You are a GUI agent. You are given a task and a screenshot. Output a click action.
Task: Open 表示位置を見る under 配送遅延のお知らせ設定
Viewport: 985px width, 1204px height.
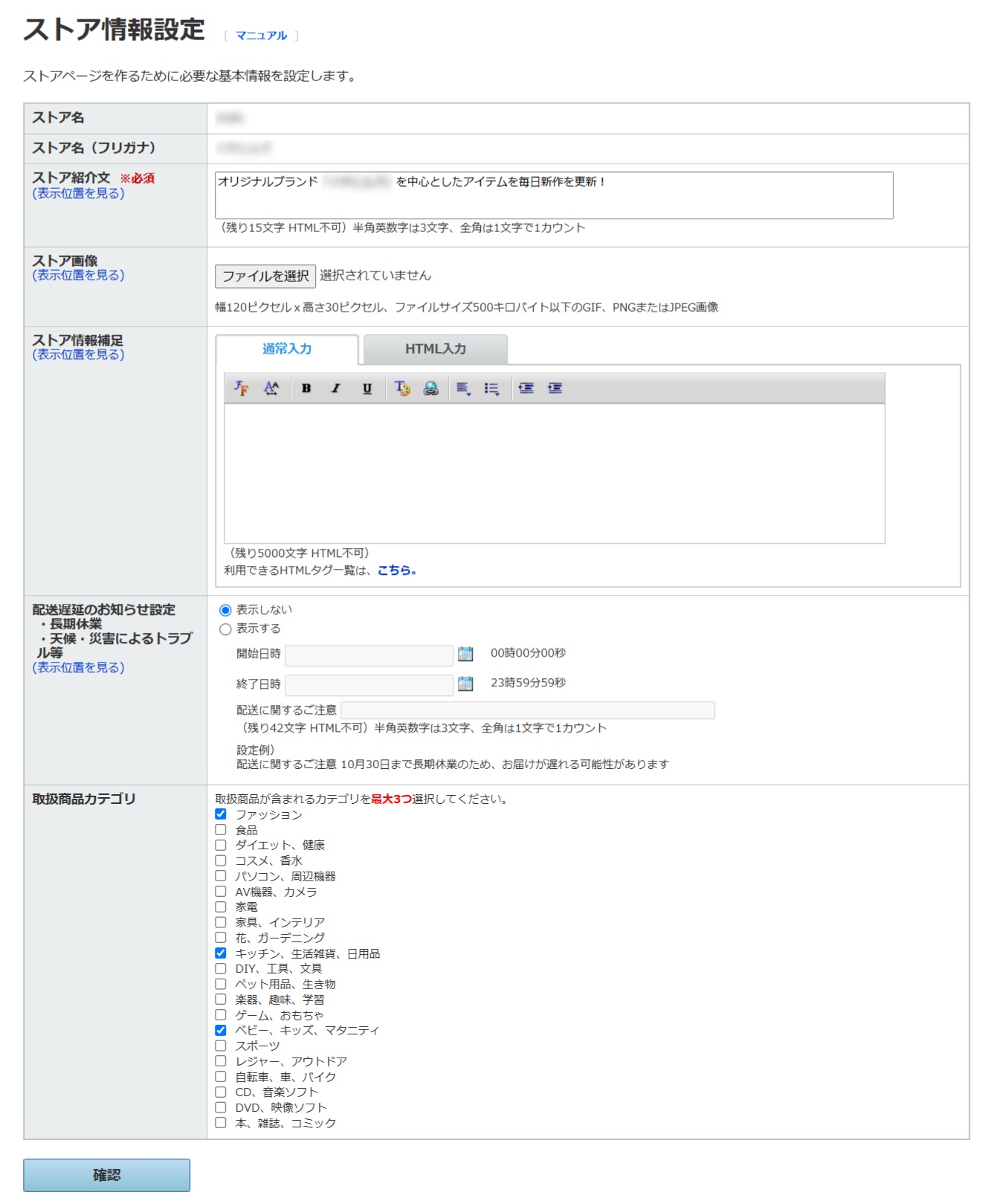pos(78,668)
